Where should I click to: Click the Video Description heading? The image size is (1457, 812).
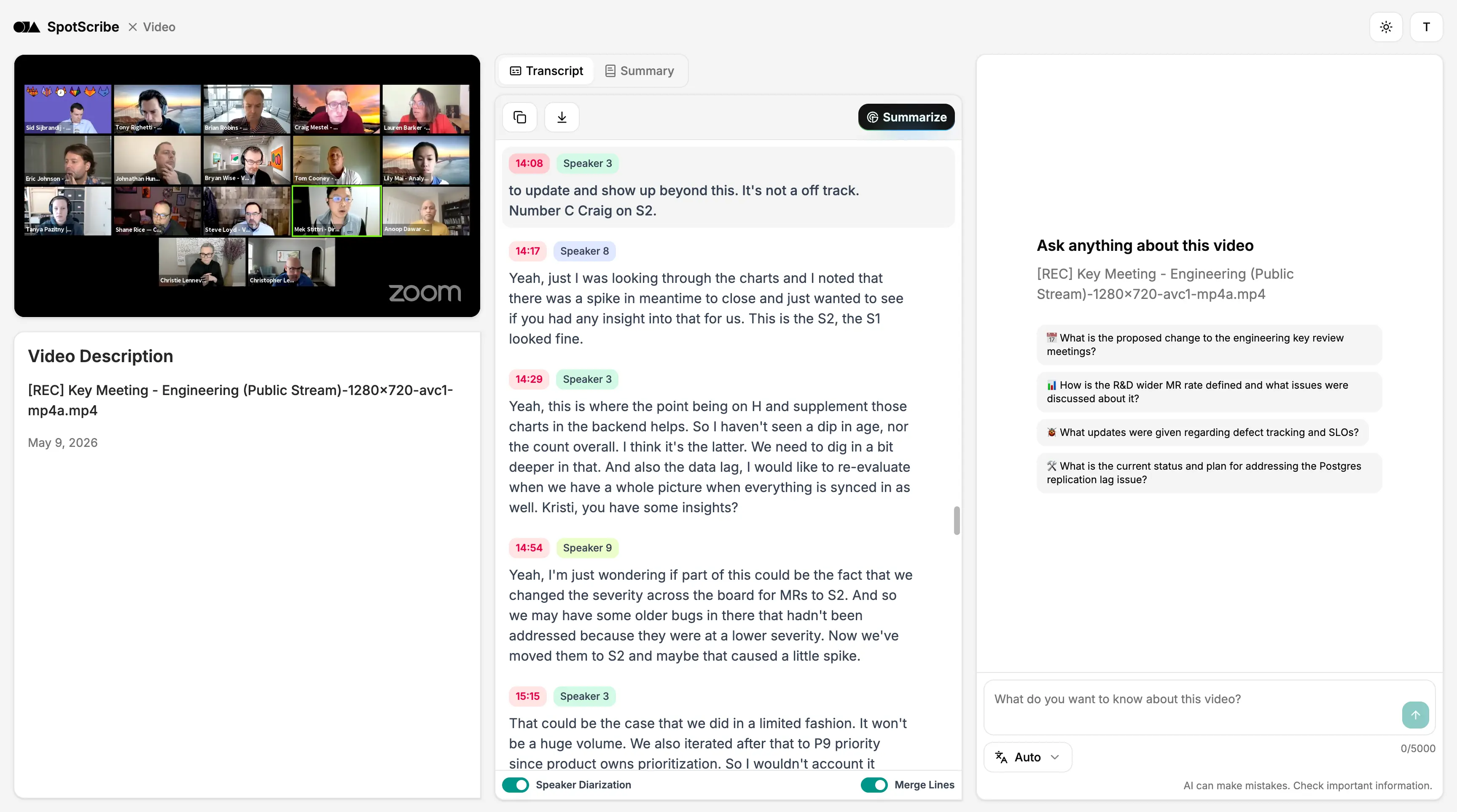click(x=100, y=356)
